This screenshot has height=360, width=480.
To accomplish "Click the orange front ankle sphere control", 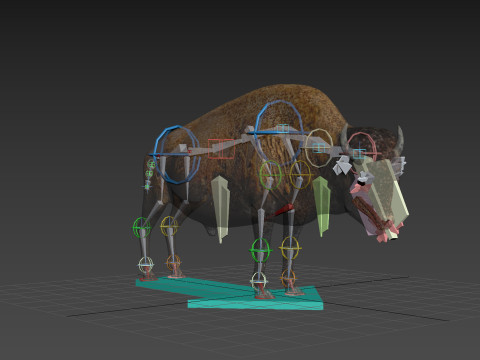I will (288, 277).
